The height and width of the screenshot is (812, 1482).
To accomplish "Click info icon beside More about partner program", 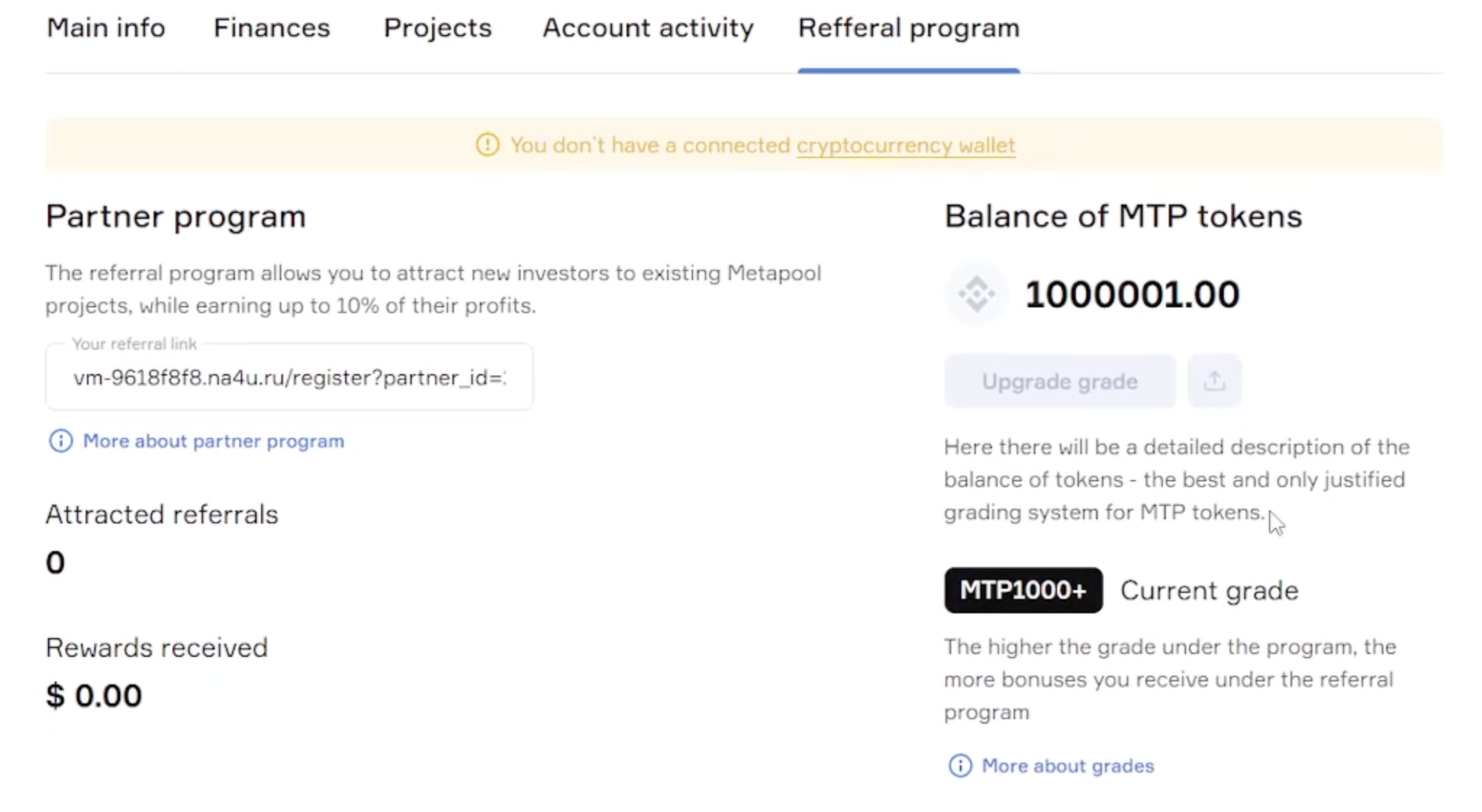I will click(61, 441).
